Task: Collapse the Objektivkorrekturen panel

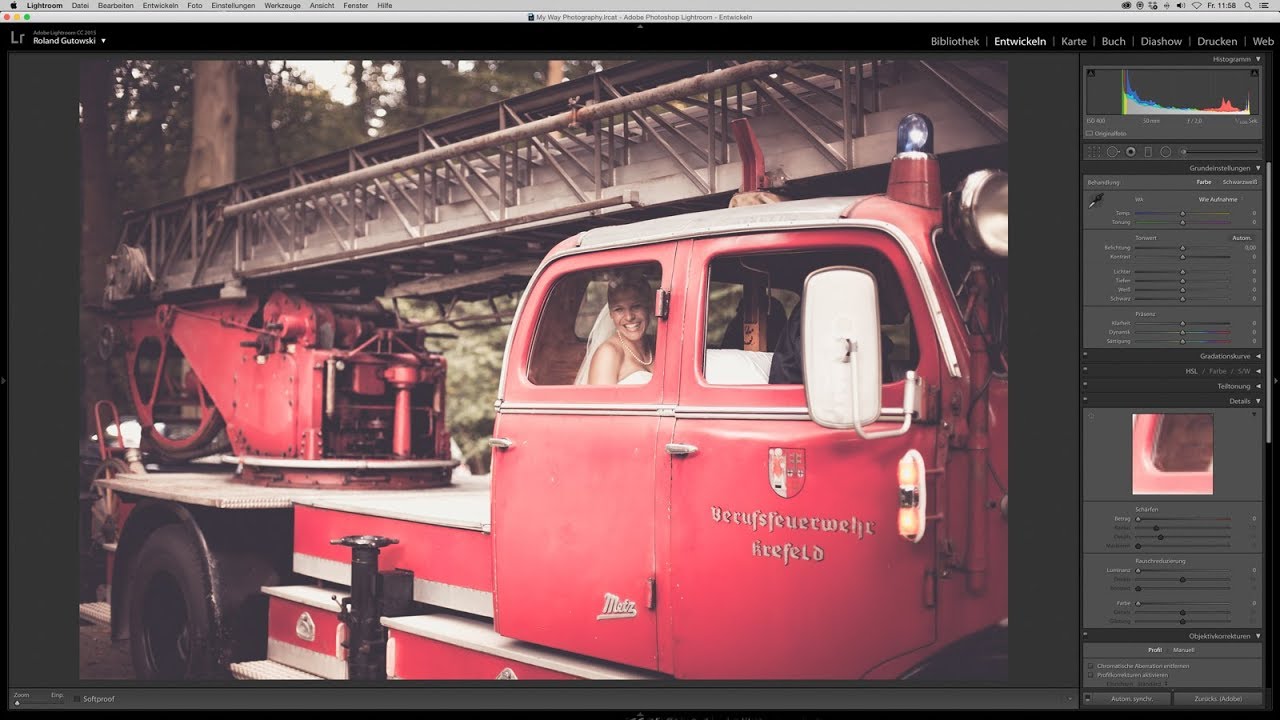Action: point(1258,636)
